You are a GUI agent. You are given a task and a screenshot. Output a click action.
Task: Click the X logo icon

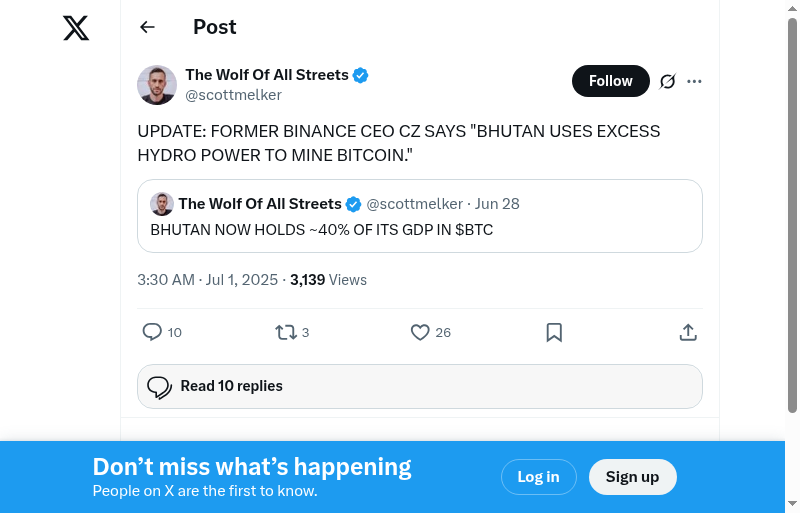pyautogui.click(x=76, y=28)
